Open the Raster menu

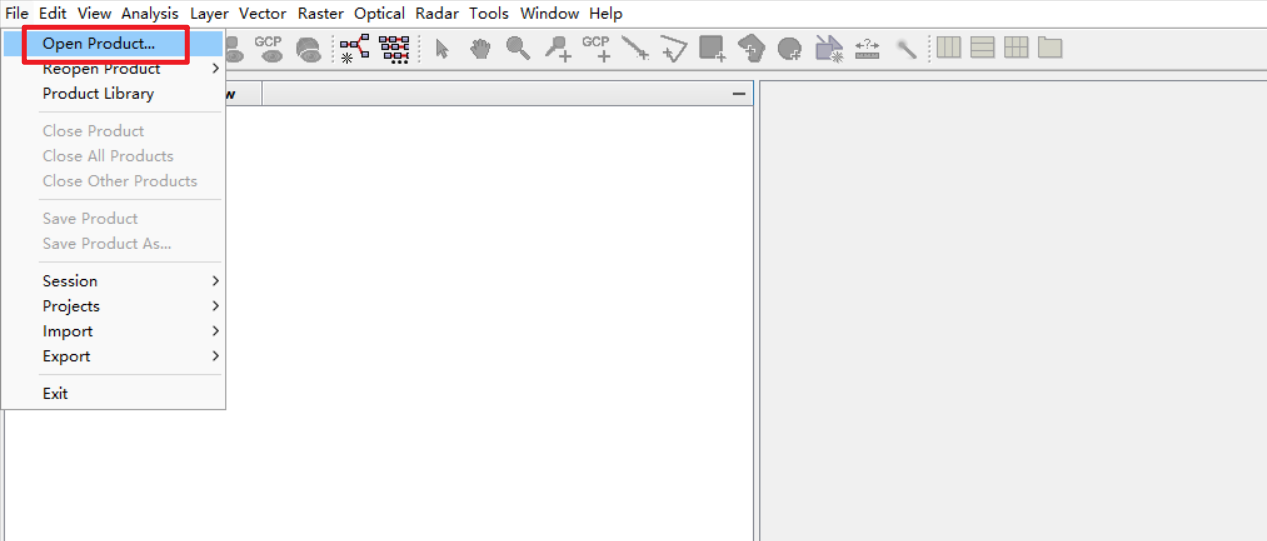(321, 13)
